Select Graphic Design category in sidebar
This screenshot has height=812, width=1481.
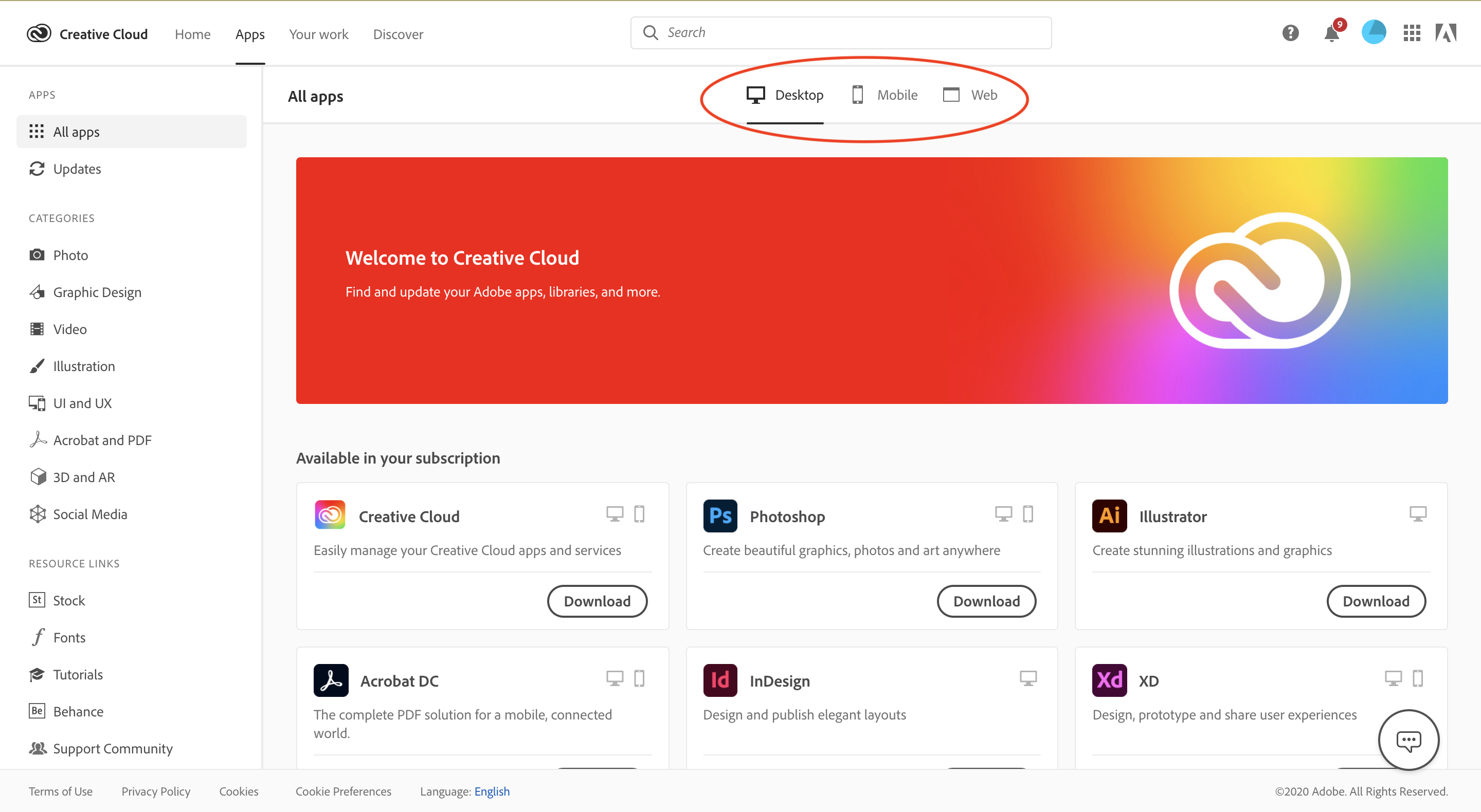click(97, 292)
